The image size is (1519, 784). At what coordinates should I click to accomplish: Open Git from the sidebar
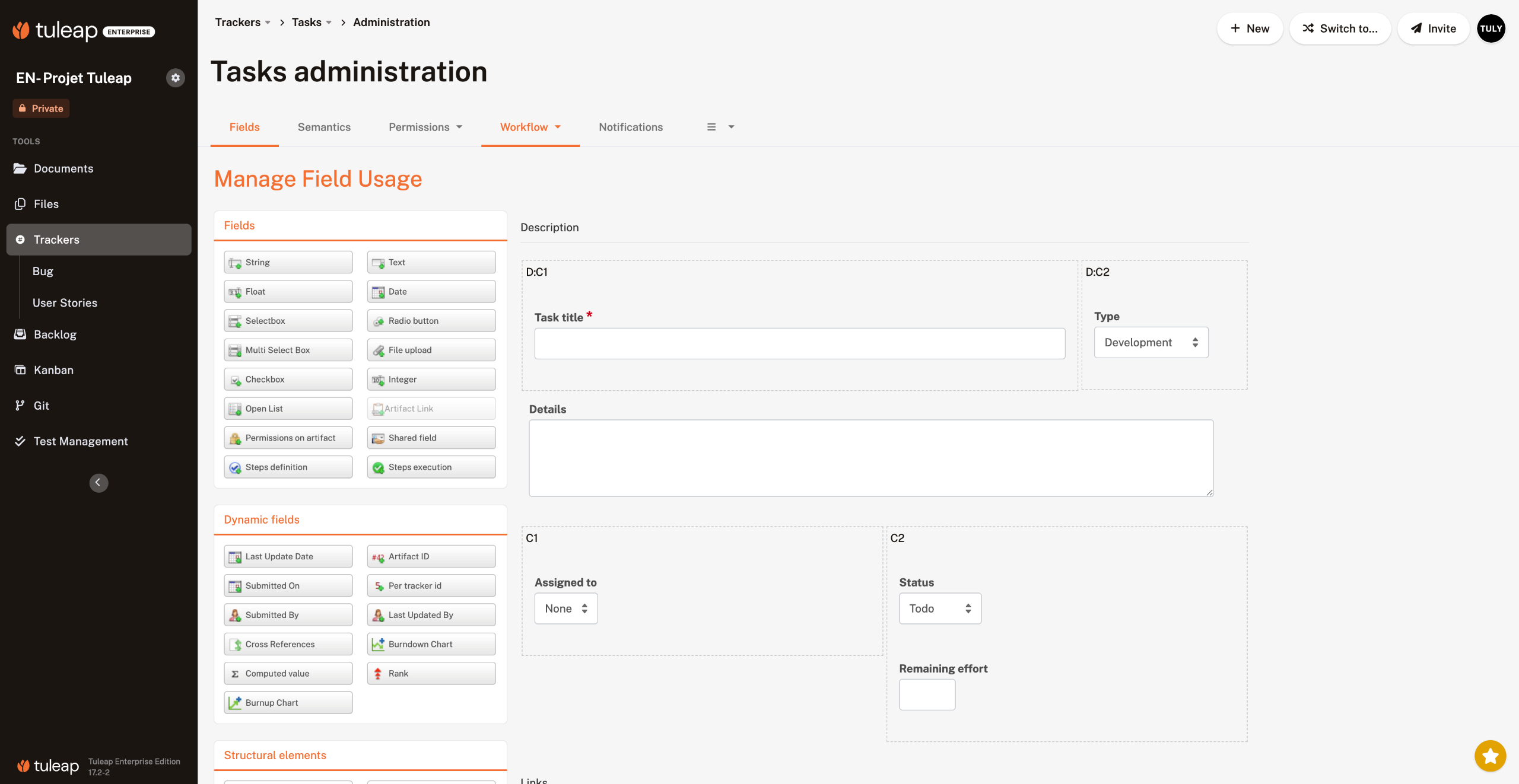(x=42, y=406)
